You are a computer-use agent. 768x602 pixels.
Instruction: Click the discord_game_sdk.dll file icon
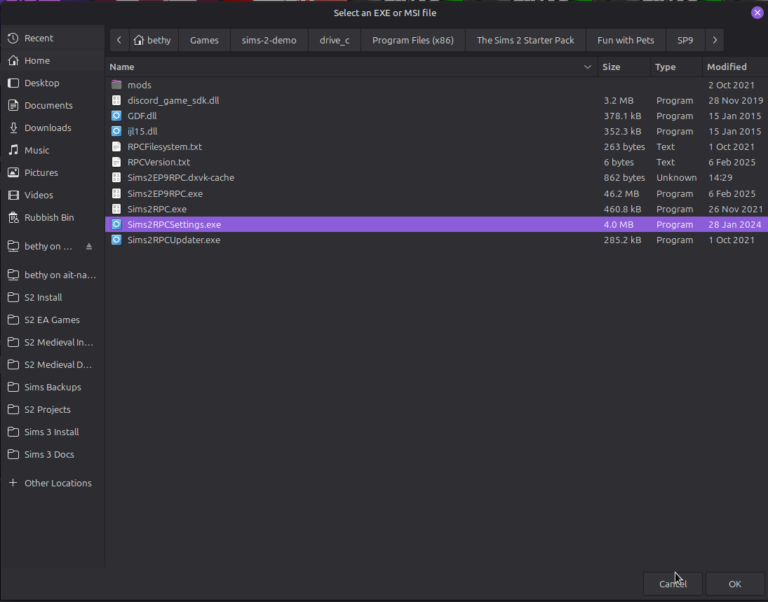tap(116, 100)
